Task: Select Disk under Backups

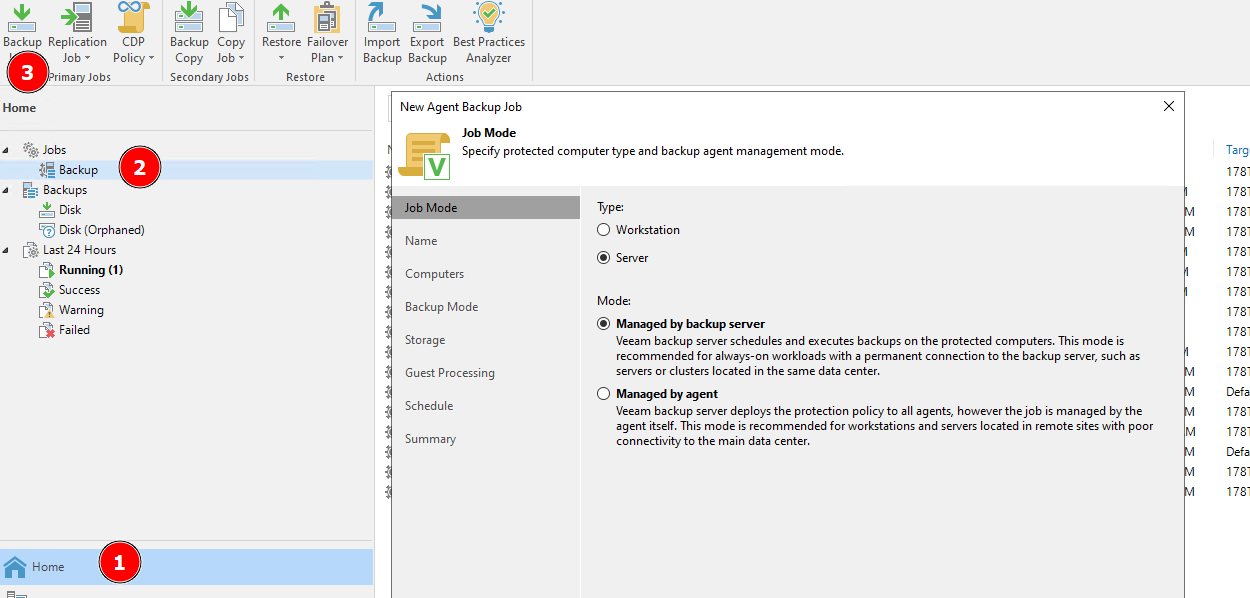Action: click(70, 210)
